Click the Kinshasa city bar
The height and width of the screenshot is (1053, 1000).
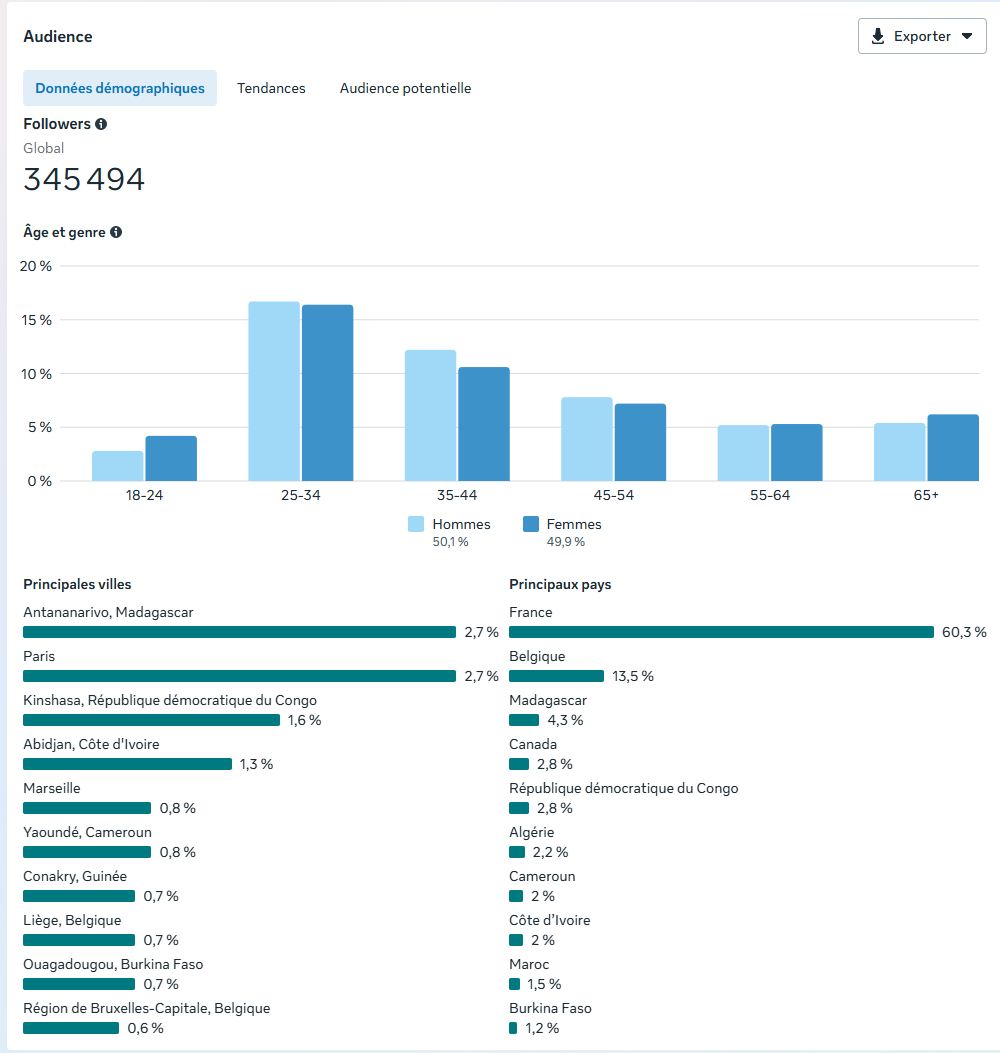tap(151, 720)
